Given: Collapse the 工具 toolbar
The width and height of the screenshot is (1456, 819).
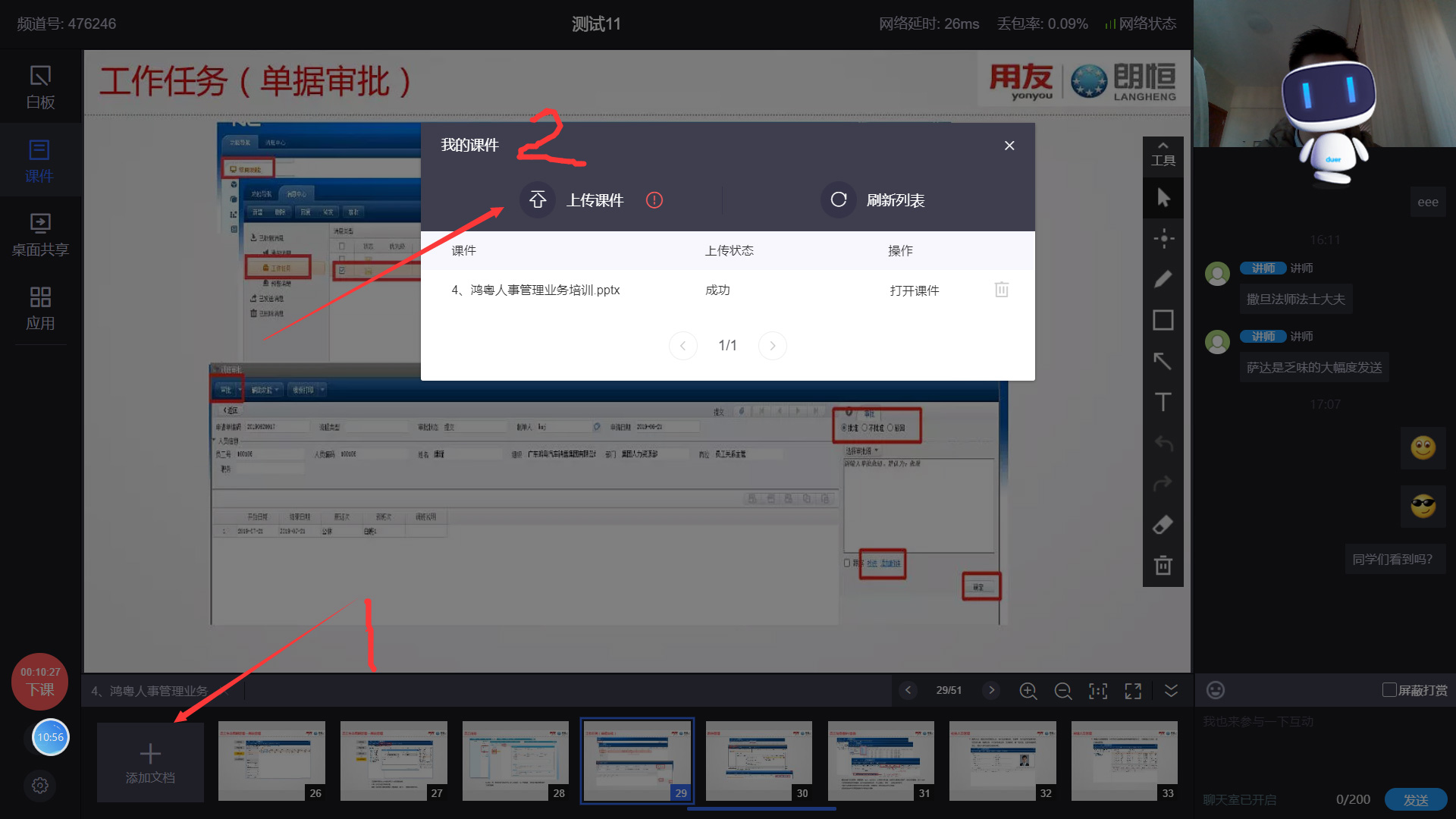Looking at the screenshot, I should tap(1163, 152).
